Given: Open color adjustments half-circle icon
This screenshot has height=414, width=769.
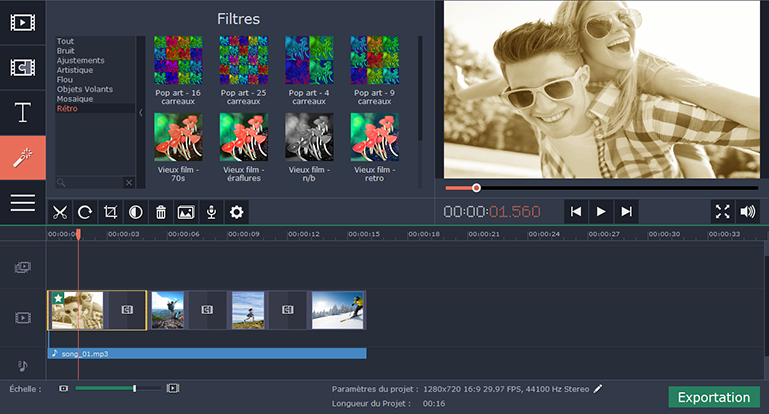Looking at the screenshot, I should (x=135, y=212).
